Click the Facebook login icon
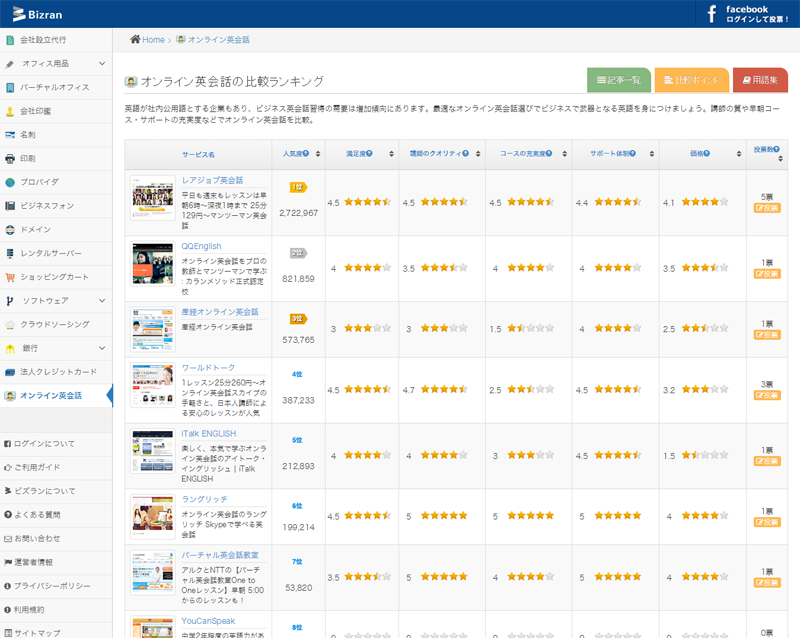 (x=712, y=14)
